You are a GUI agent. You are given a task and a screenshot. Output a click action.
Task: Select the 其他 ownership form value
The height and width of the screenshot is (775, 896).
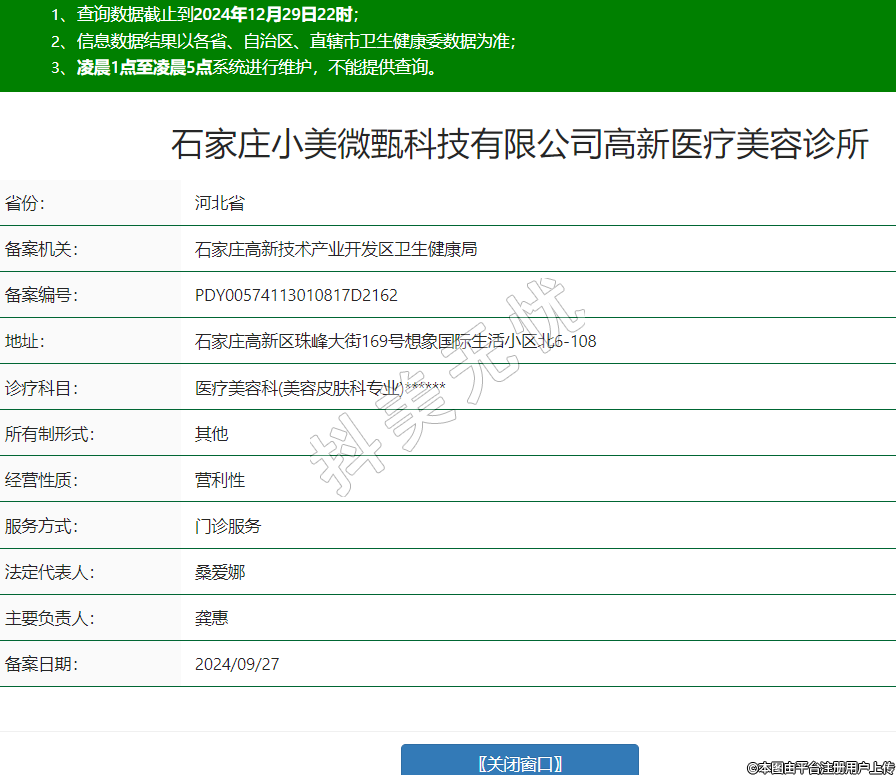(211, 434)
